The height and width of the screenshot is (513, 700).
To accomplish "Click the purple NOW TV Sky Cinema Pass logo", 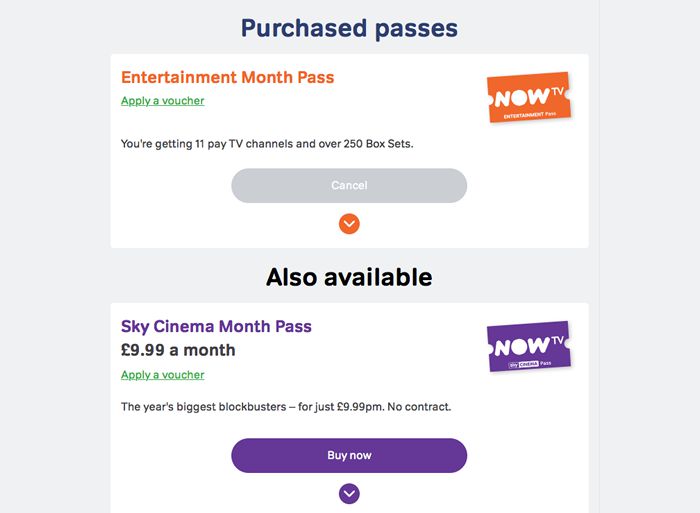I will [x=527, y=347].
